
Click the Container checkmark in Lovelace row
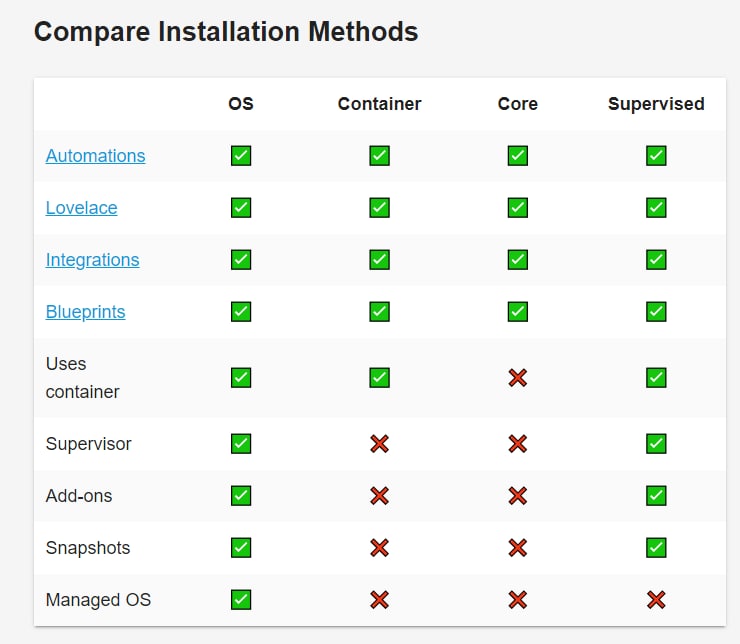coord(379,208)
